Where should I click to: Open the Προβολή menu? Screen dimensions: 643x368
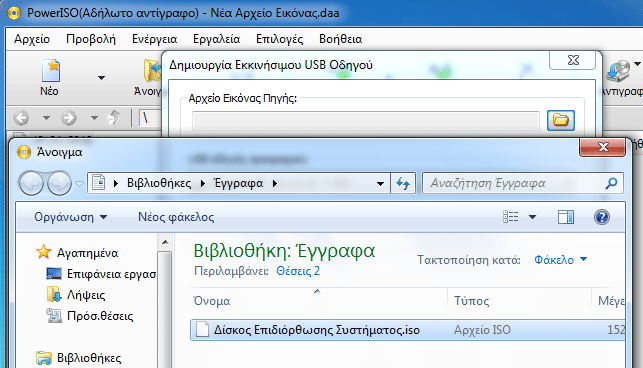point(91,39)
